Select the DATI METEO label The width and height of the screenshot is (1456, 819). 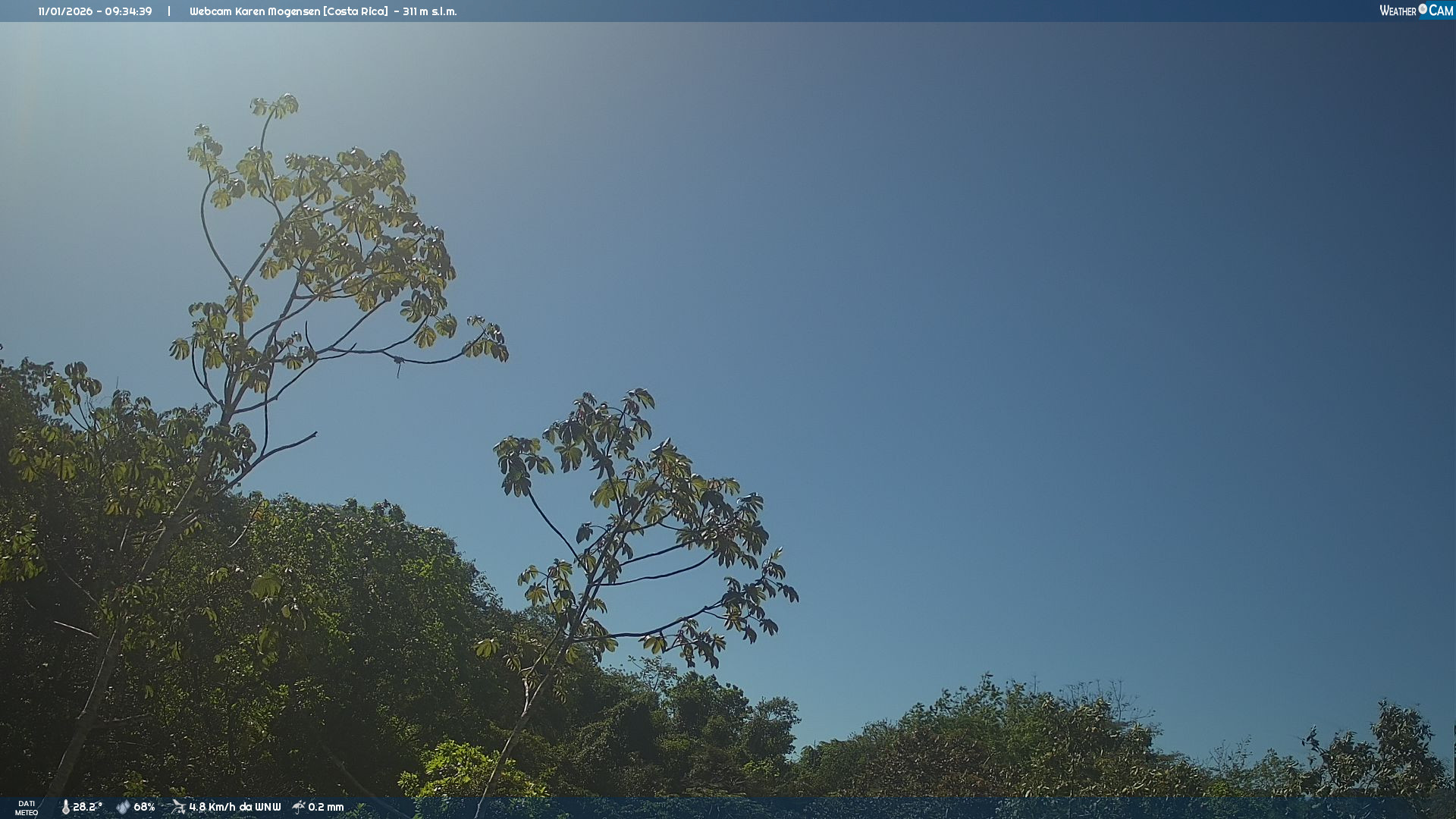(27, 808)
